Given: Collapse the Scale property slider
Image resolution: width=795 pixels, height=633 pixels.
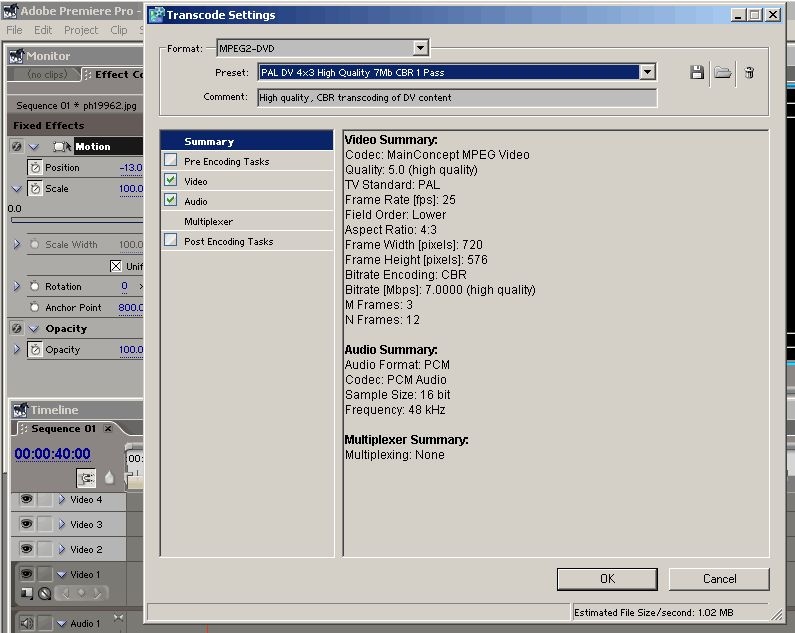Looking at the screenshot, I should 17,189.
